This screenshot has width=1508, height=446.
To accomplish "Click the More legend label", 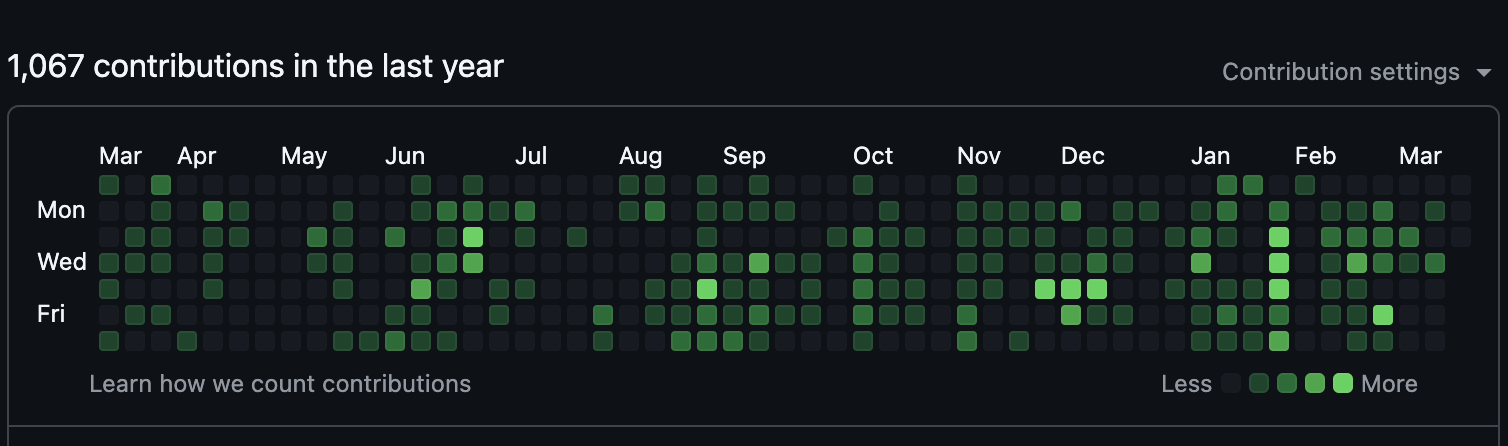I will pyautogui.click(x=1389, y=384).
